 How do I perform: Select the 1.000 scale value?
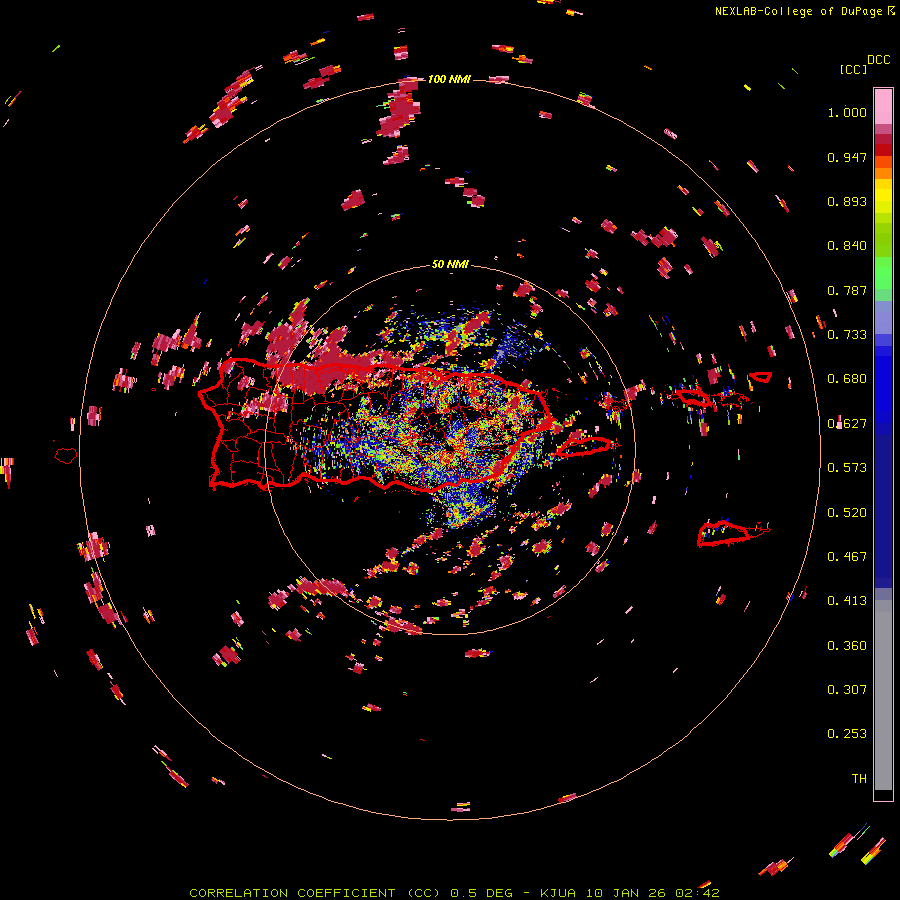(847, 112)
